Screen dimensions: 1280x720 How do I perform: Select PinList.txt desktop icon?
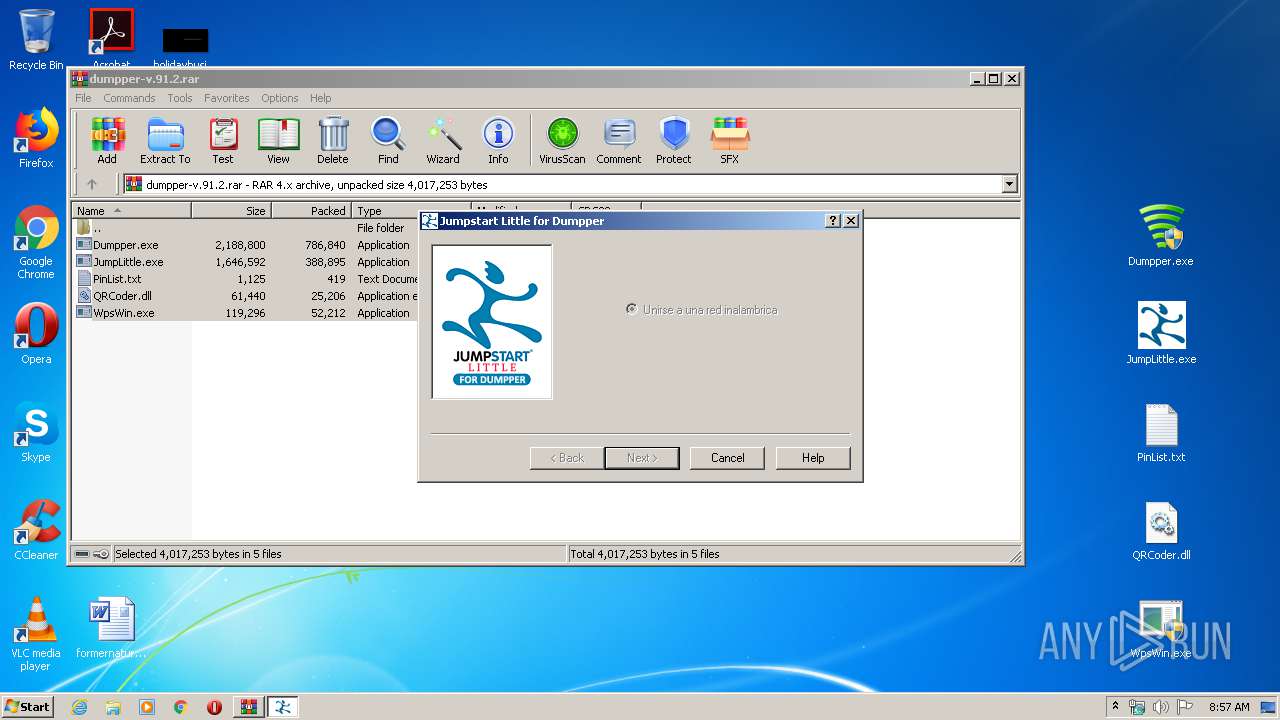(x=1161, y=432)
